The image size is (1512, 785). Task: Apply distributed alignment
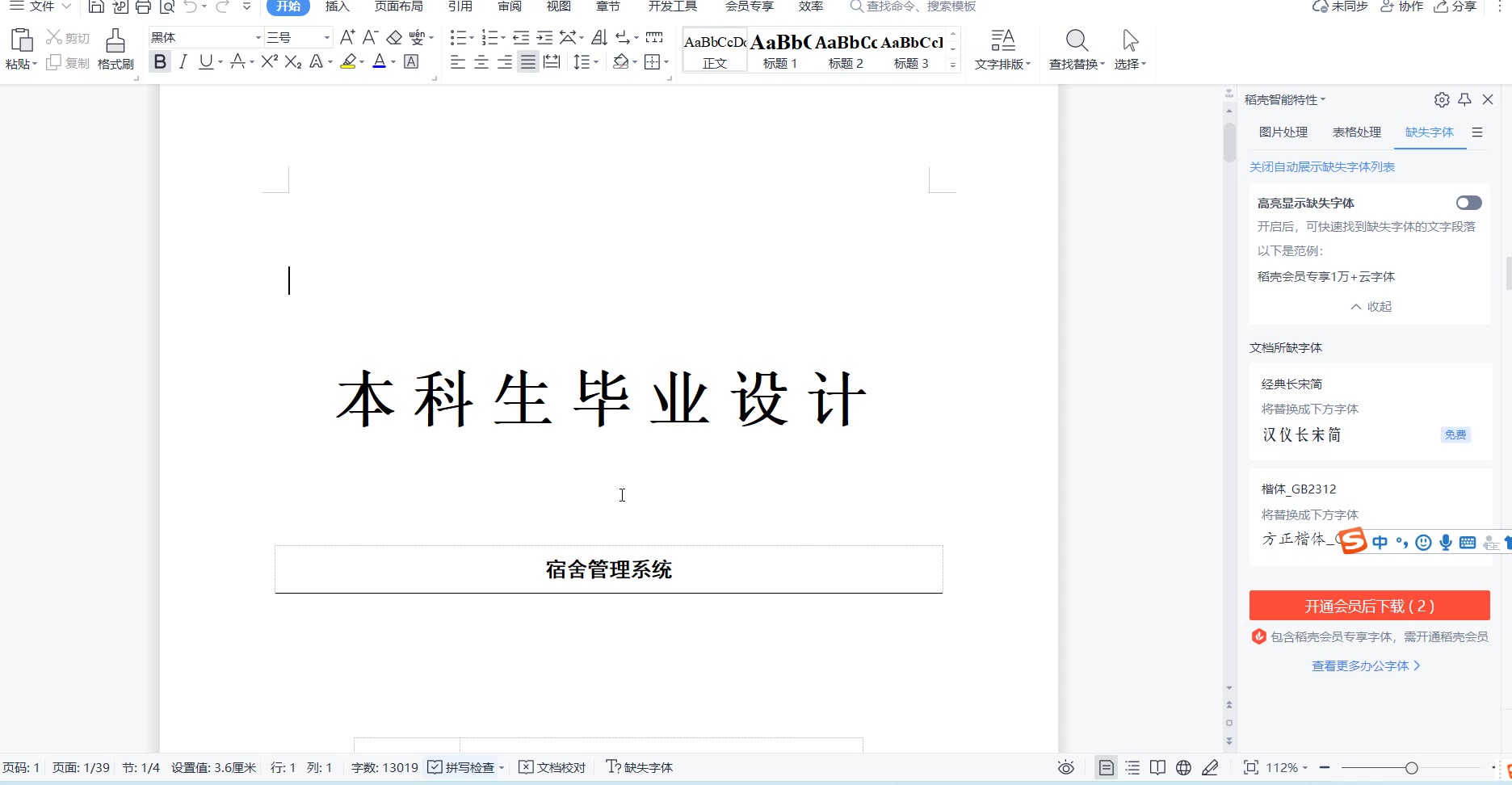pos(552,61)
